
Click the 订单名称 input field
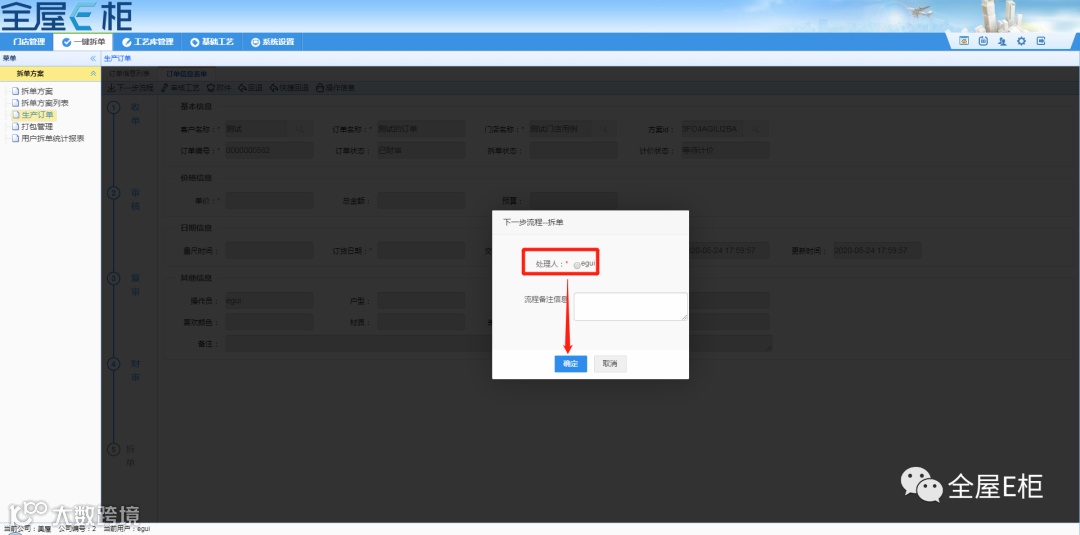pyautogui.click(x=421, y=129)
